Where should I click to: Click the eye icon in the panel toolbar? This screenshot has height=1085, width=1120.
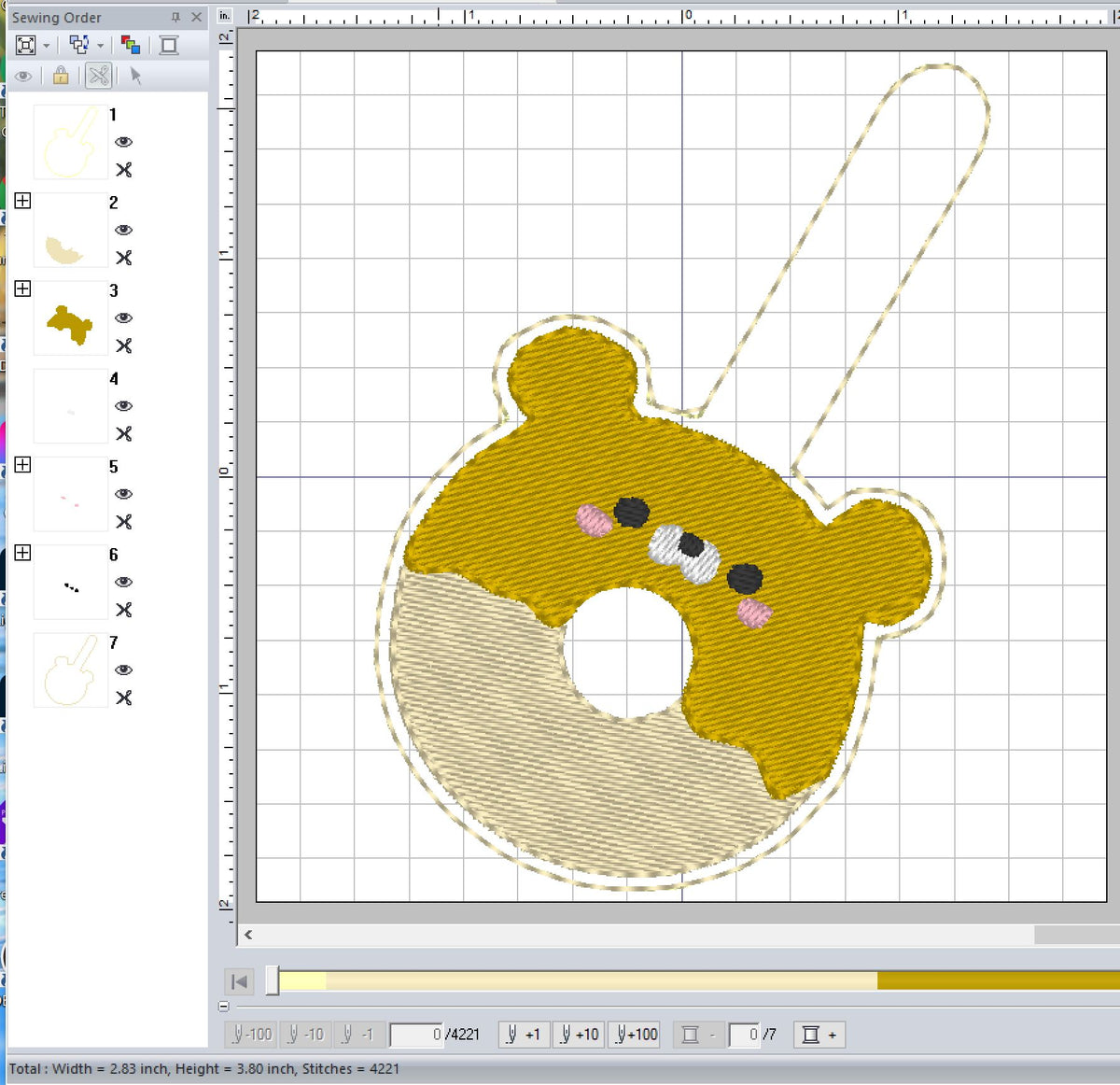pyautogui.click(x=24, y=77)
